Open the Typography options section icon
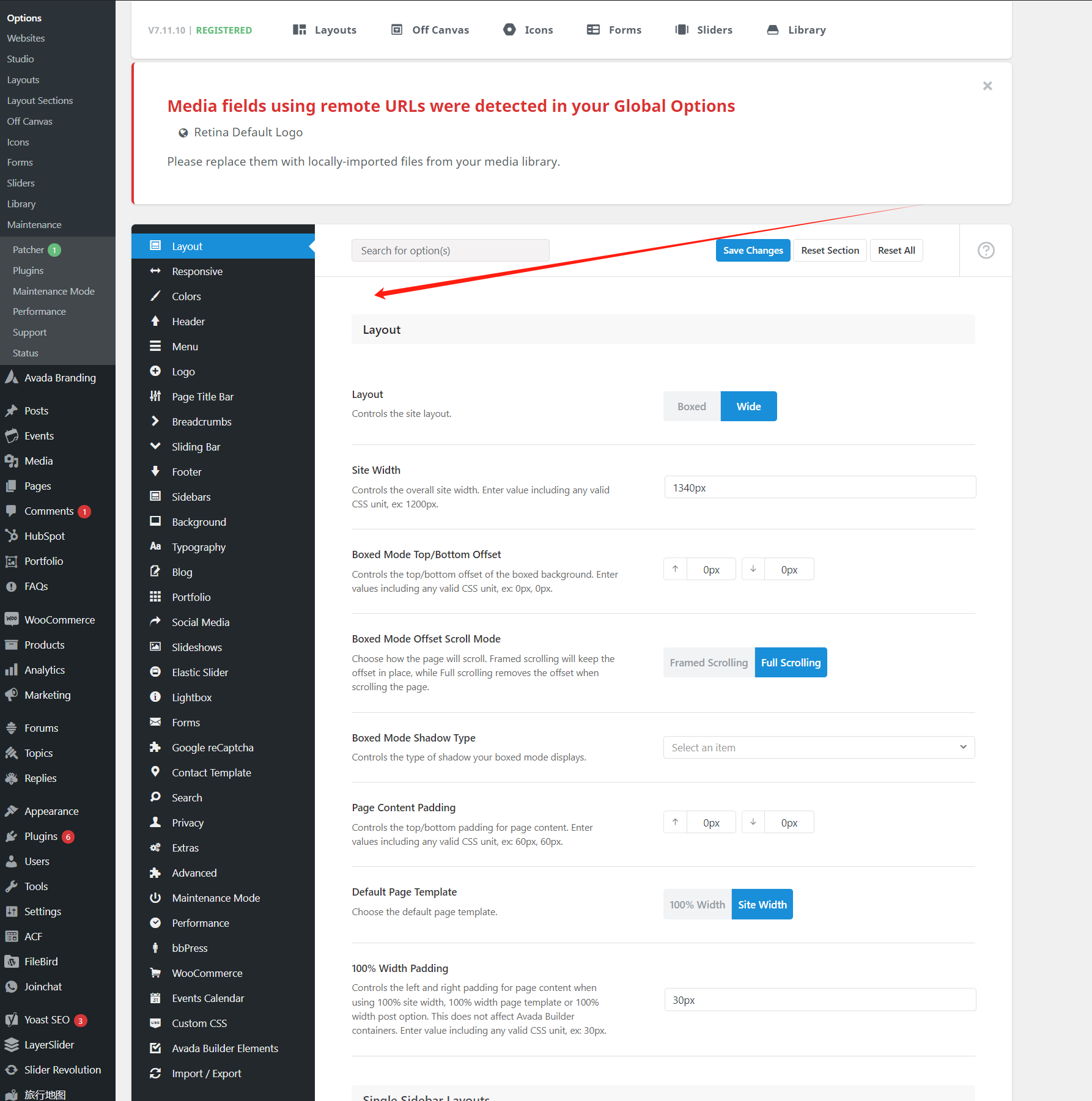Image resolution: width=1092 pixels, height=1101 pixels. click(x=155, y=547)
